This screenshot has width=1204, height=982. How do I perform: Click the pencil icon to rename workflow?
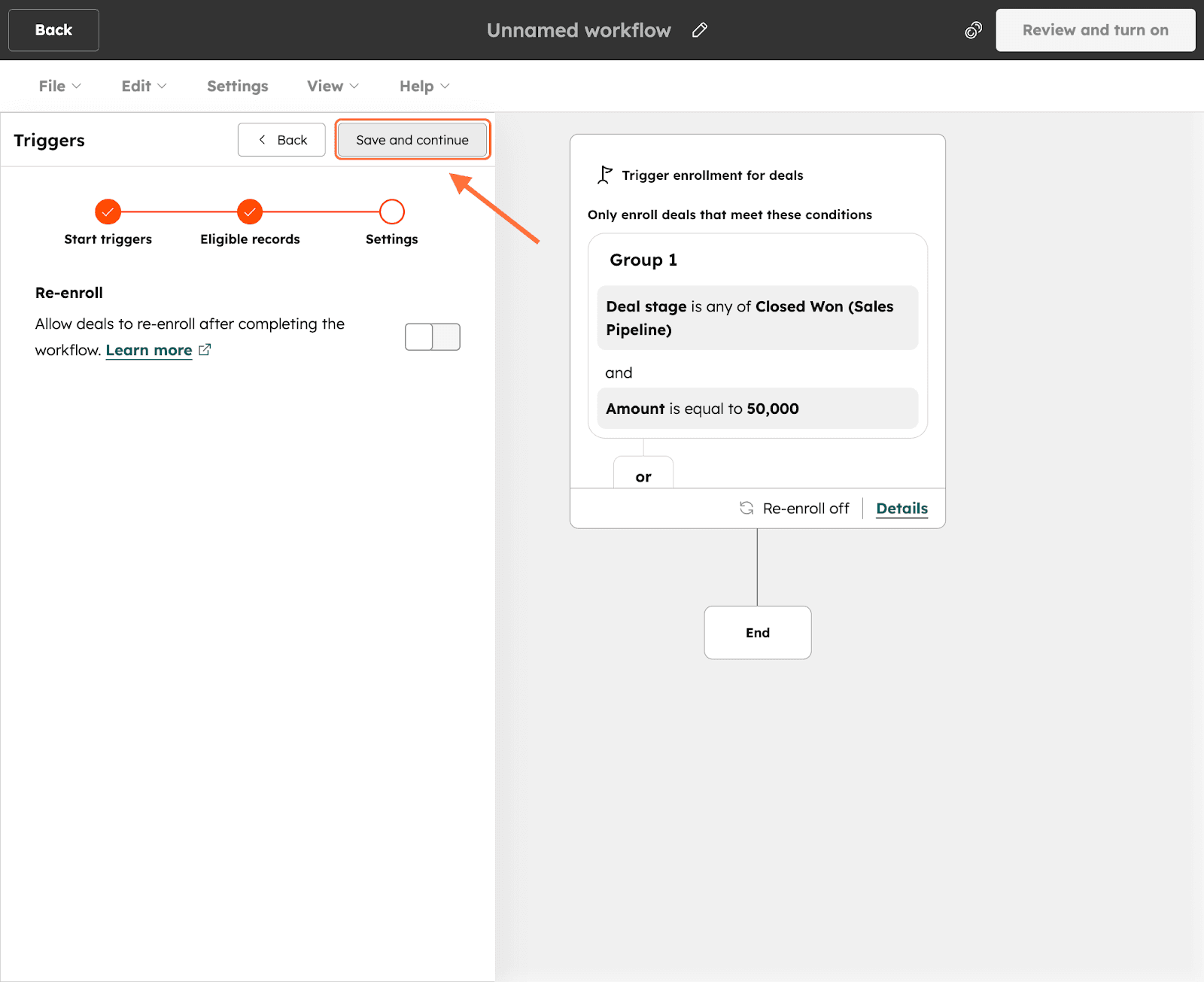700,30
